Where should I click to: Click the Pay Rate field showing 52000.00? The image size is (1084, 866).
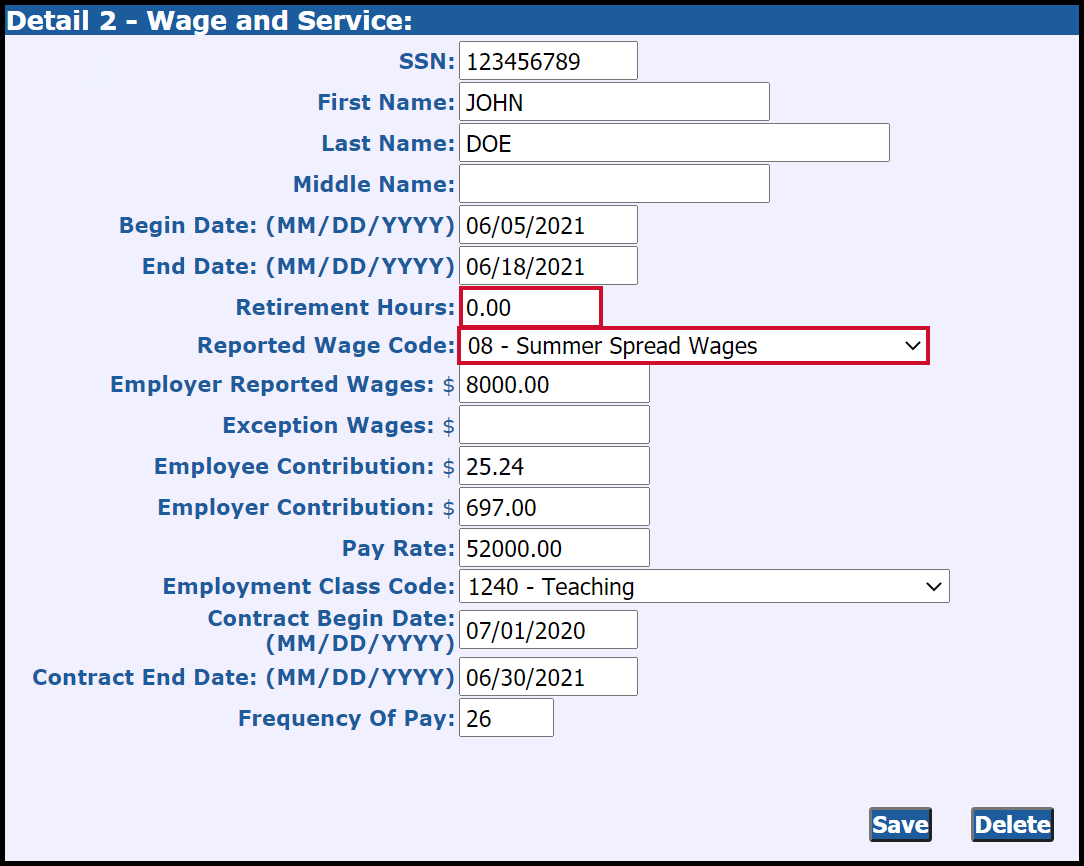553,547
